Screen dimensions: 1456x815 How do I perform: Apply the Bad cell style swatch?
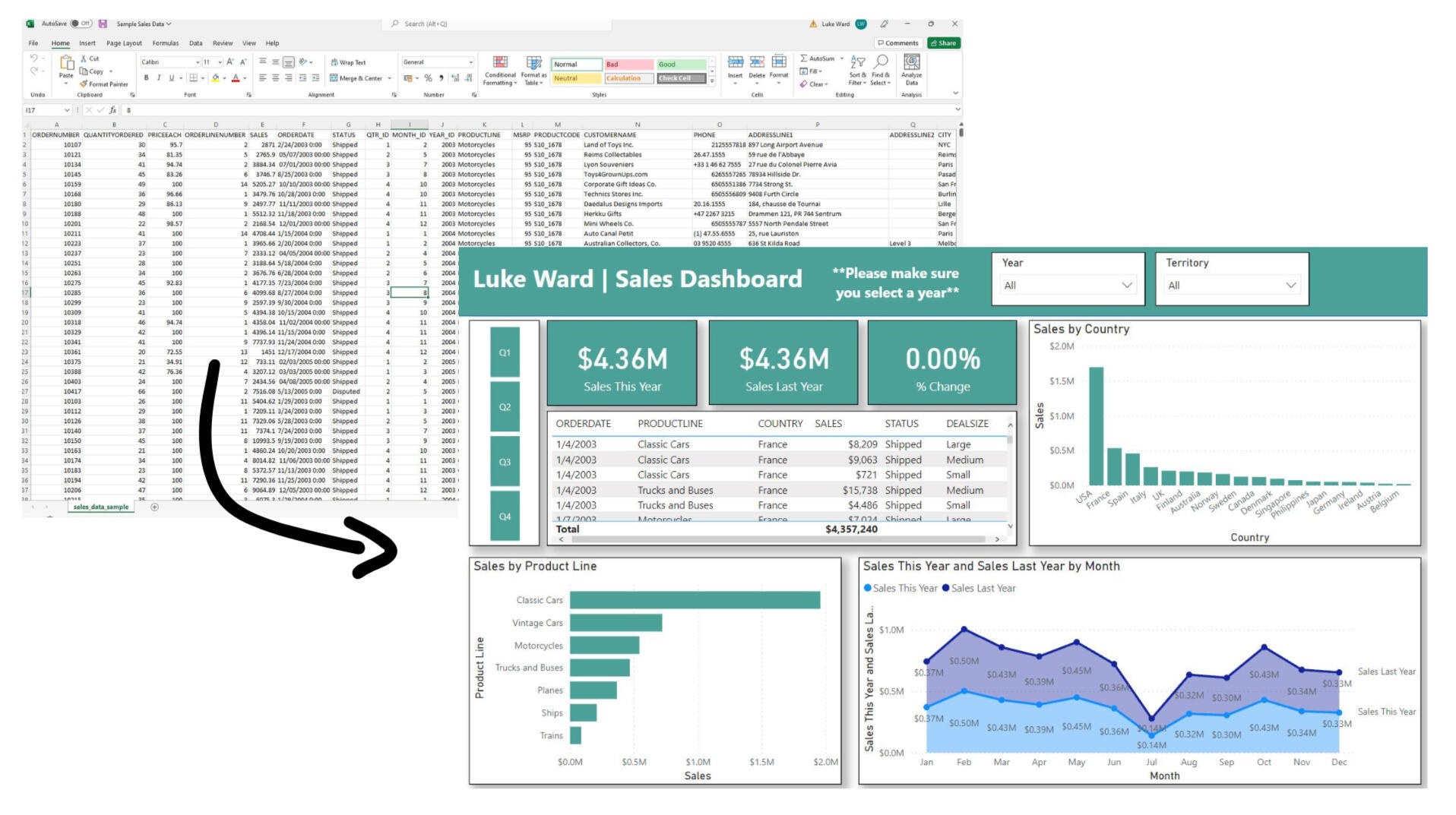(x=628, y=65)
